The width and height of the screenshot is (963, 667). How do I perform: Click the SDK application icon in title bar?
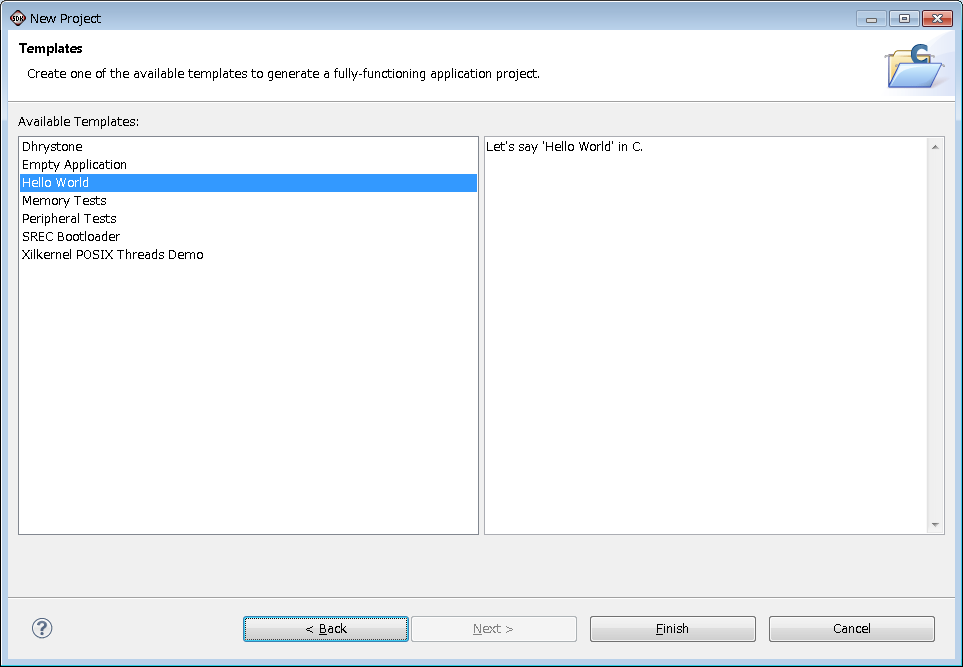pyautogui.click(x=17, y=18)
